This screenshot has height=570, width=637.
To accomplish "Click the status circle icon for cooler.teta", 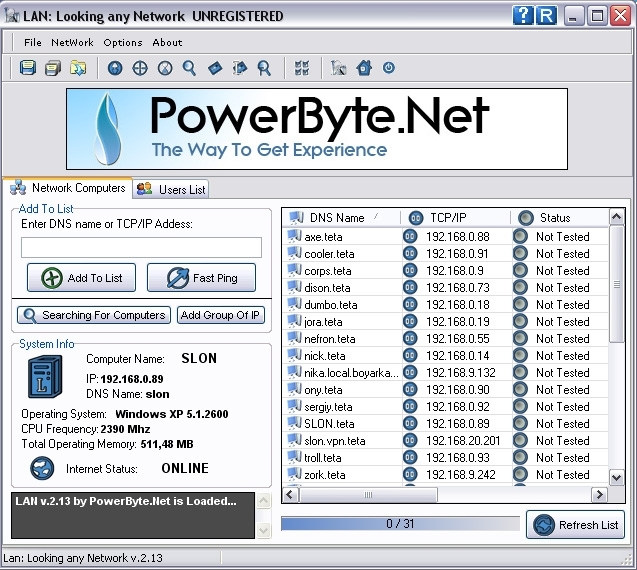I will (x=520, y=253).
